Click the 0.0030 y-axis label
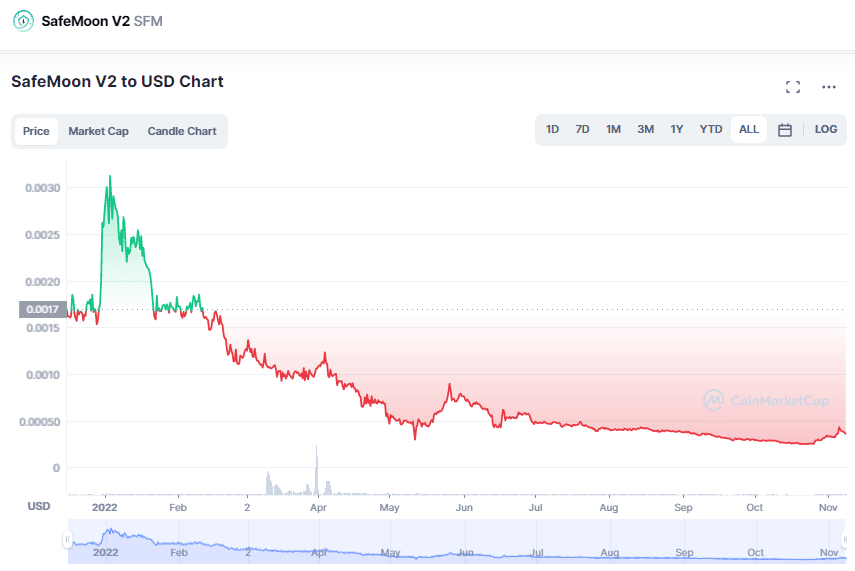Screen dimensions: 855x571 43,188
